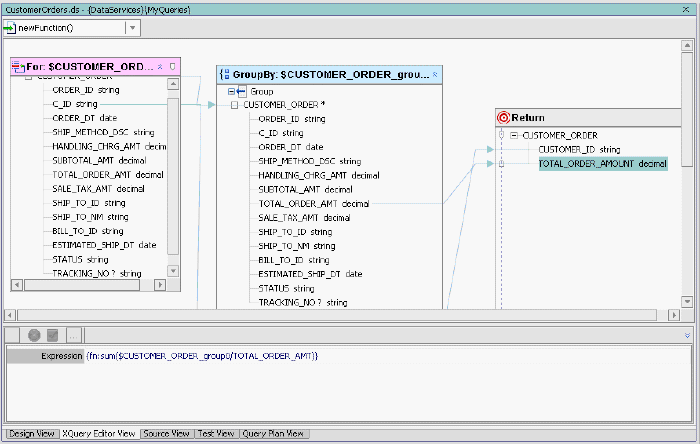This screenshot has height=444, width=700.
Task: Click canvas horizontal scrollbar thumb
Action: [337, 315]
